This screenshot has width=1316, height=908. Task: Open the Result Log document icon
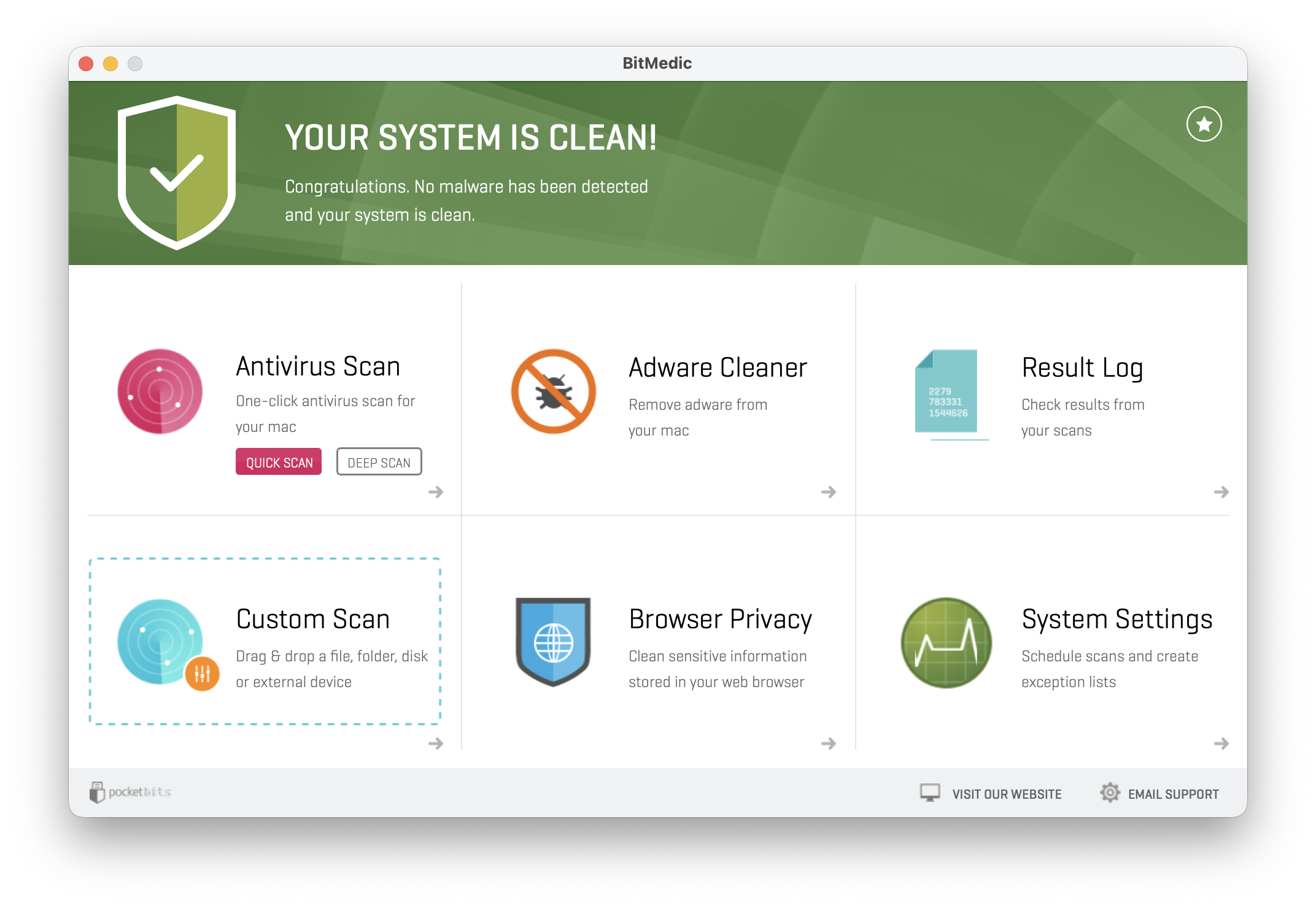[946, 393]
